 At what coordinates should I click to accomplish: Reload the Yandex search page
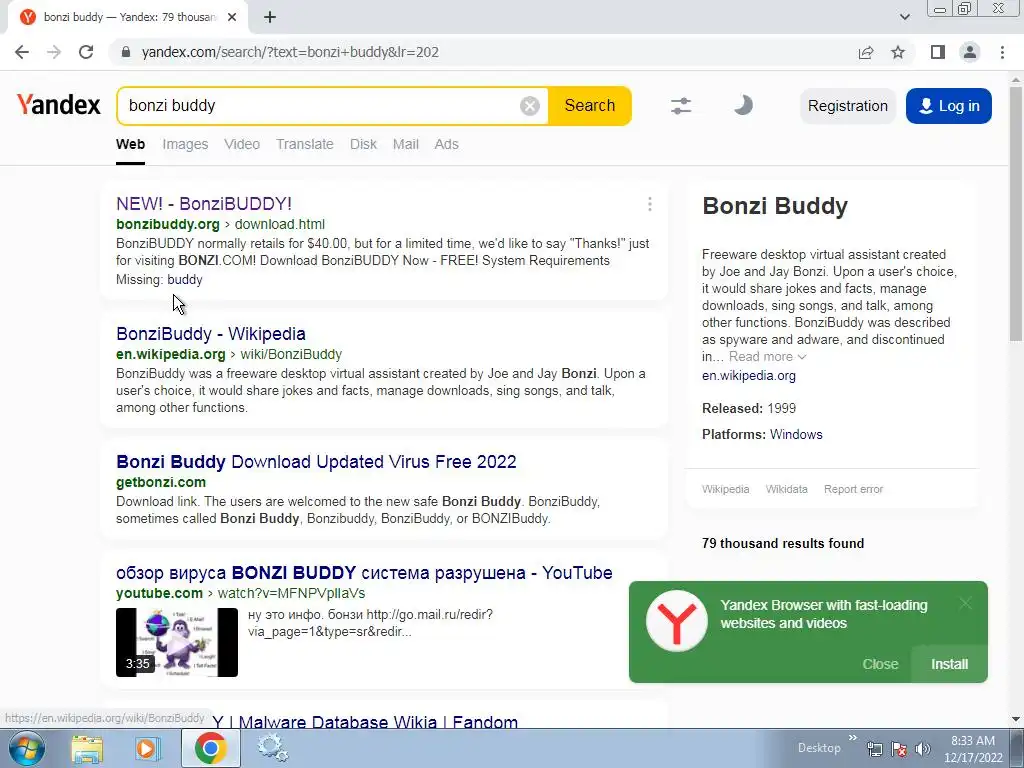click(x=86, y=52)
